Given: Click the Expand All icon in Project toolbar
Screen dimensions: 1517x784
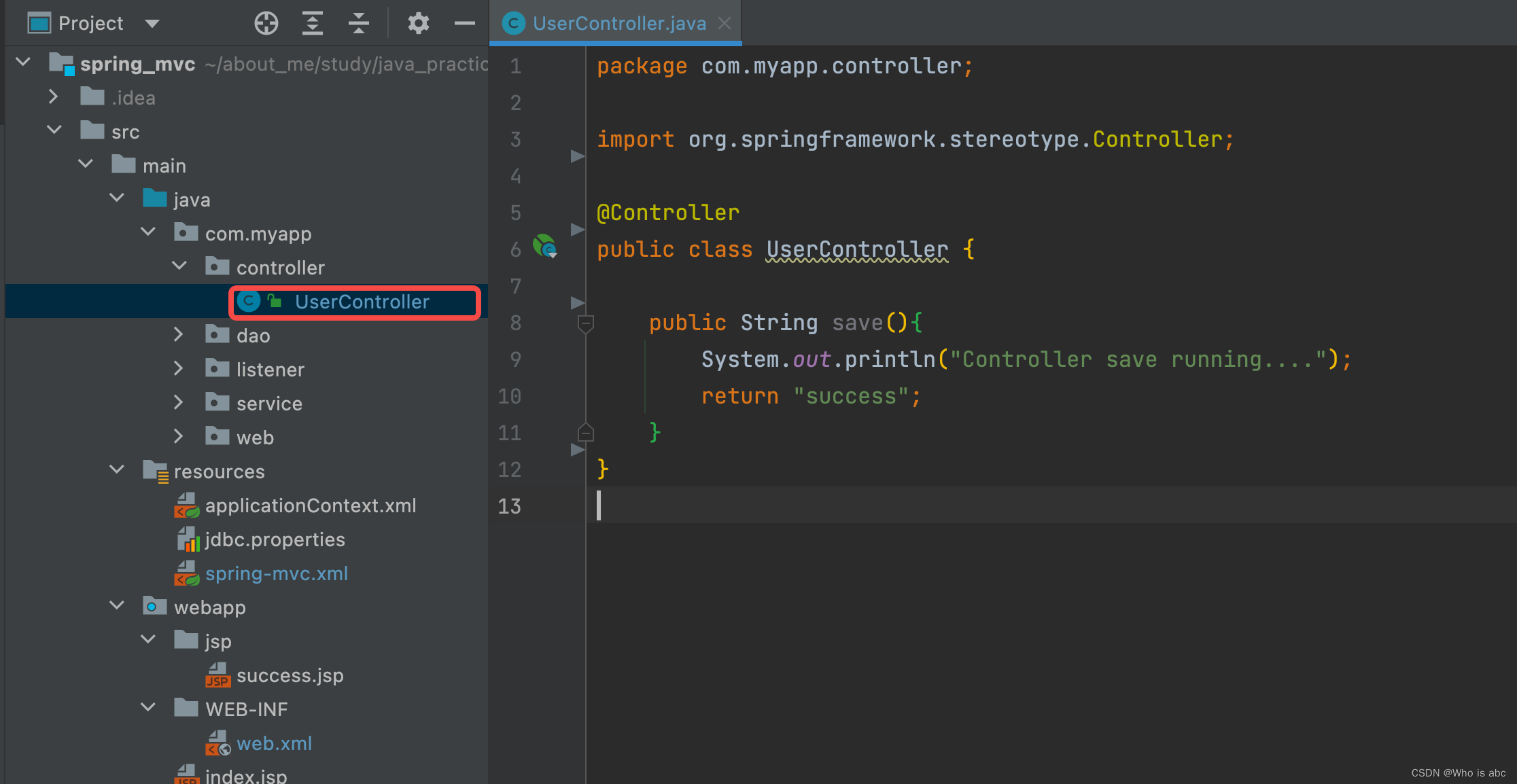Looking at the screenshot, I should point(312,23).
